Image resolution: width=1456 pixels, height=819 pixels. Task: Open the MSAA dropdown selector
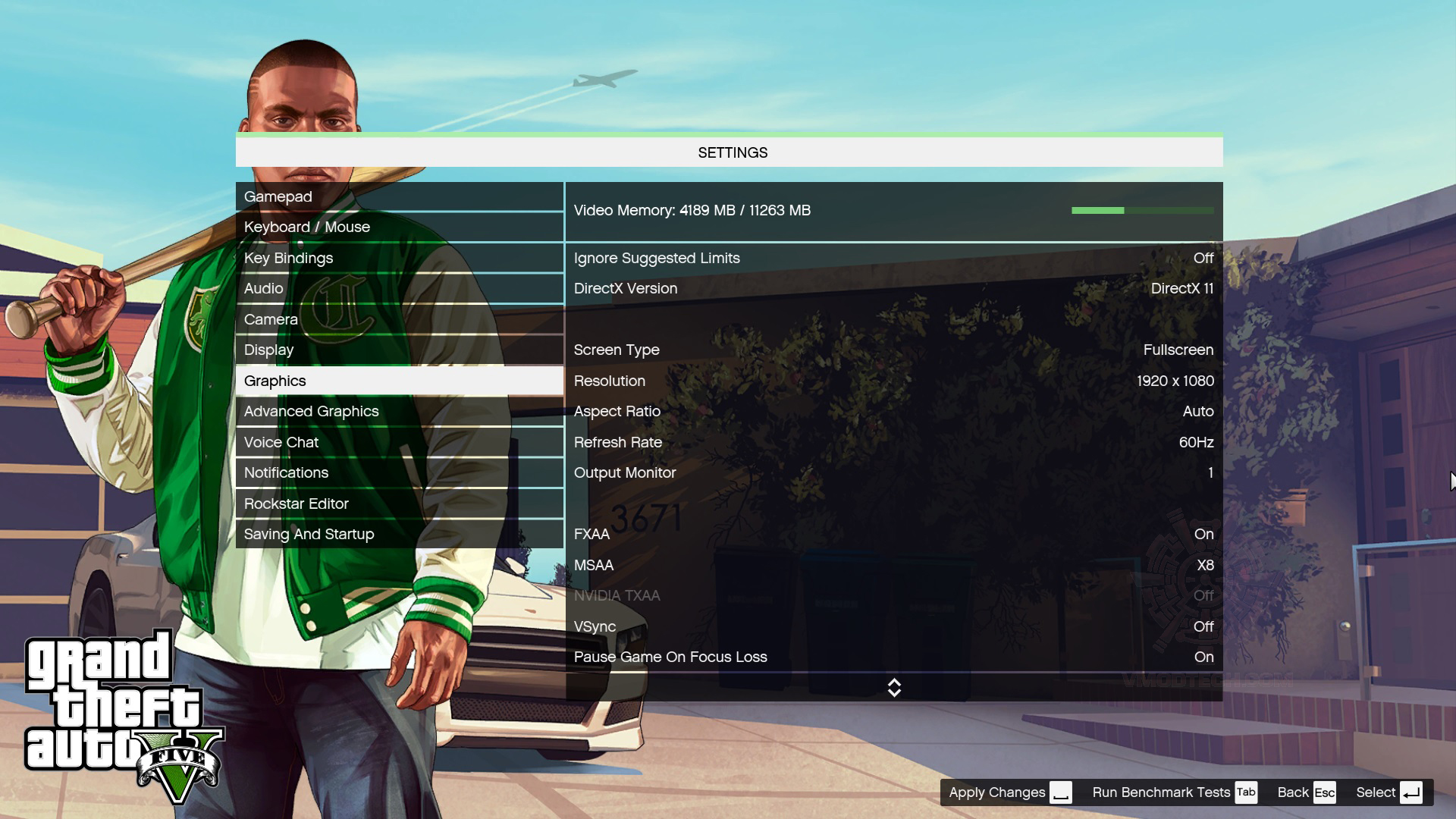pyautogui.click(x=1205, y=564)
